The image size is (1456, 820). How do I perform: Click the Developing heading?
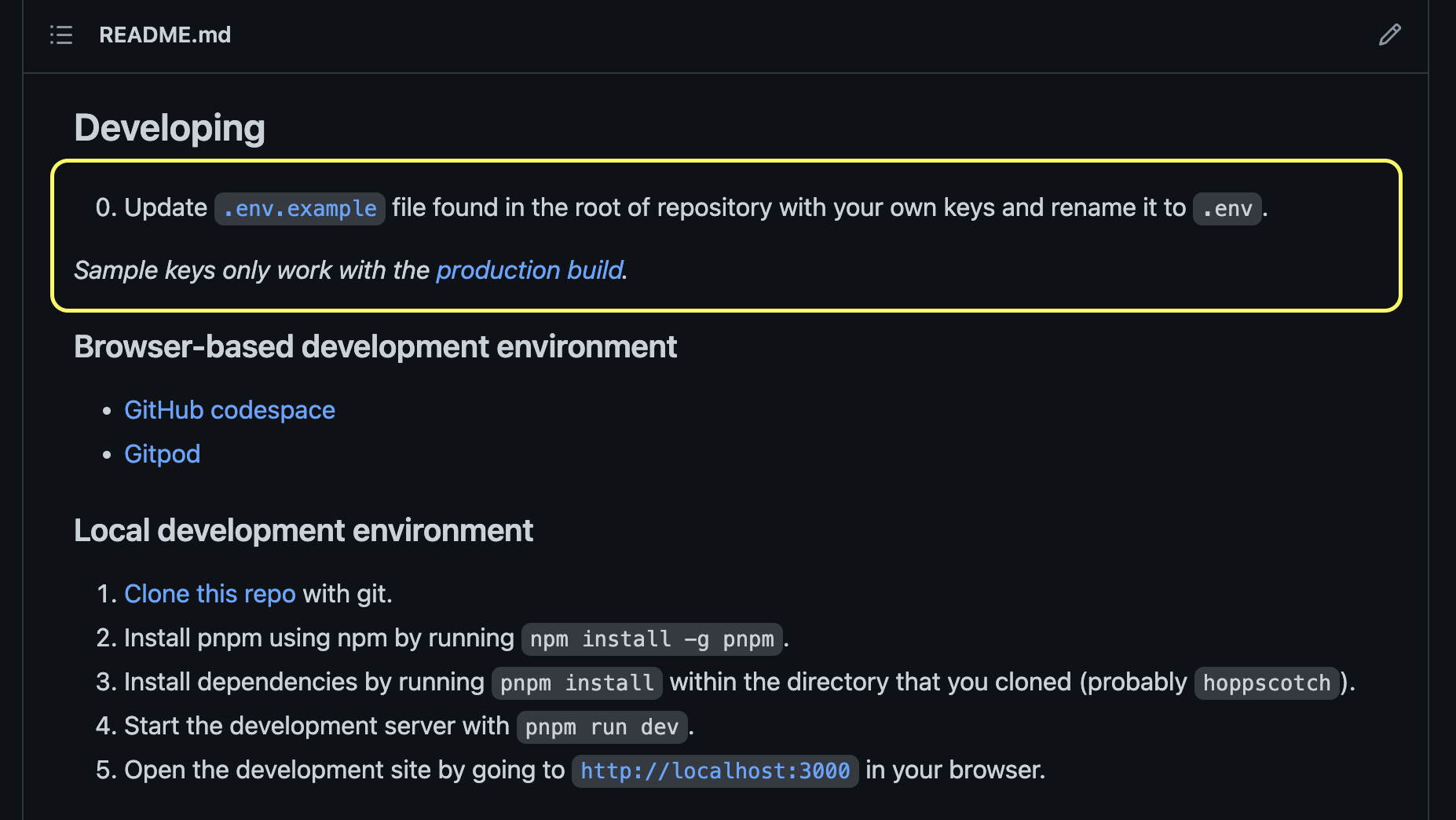pos(170,128)
